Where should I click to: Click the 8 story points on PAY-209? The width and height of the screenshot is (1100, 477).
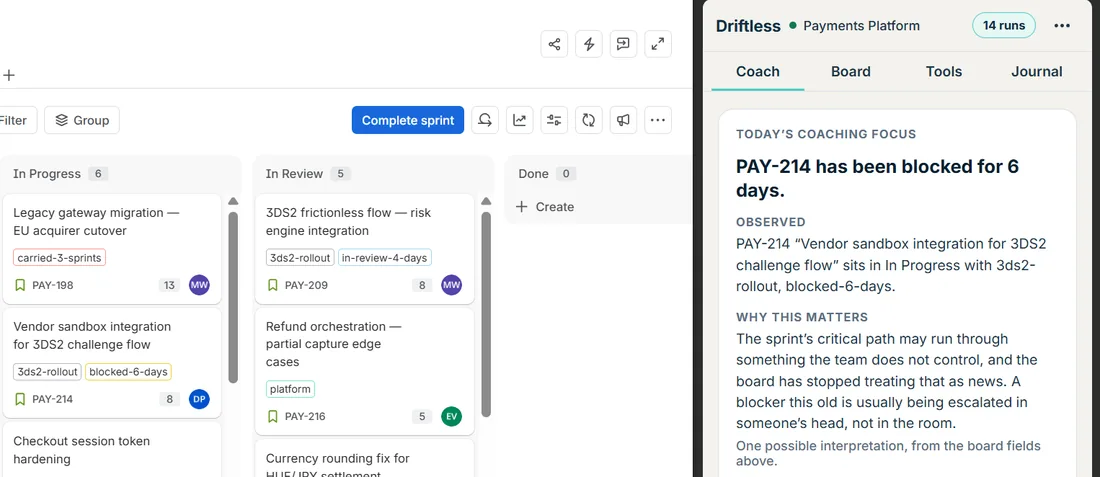coord(422,285)
